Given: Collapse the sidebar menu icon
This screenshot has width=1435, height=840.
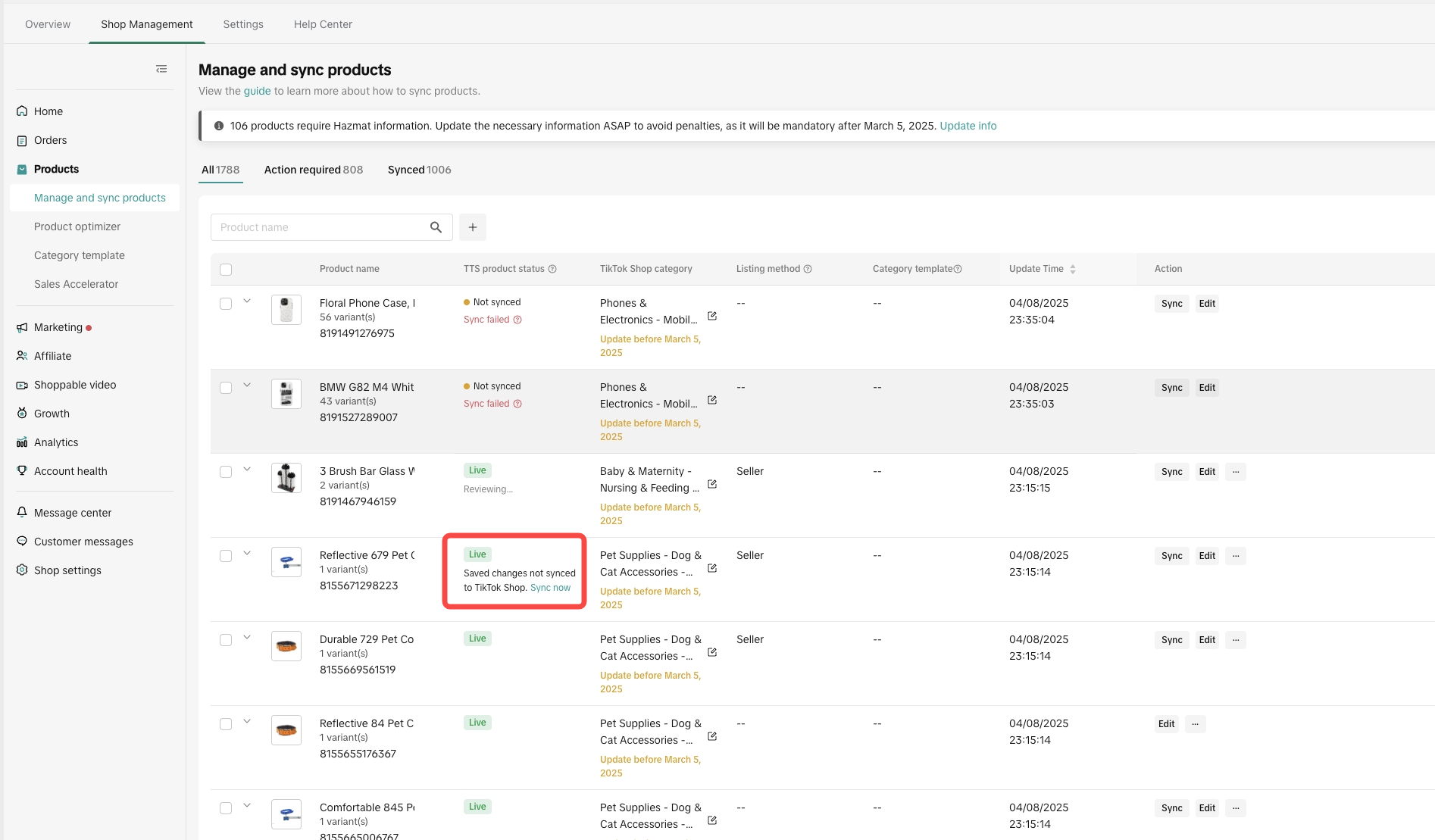Looking at the screenshot, I should [161, 69].
